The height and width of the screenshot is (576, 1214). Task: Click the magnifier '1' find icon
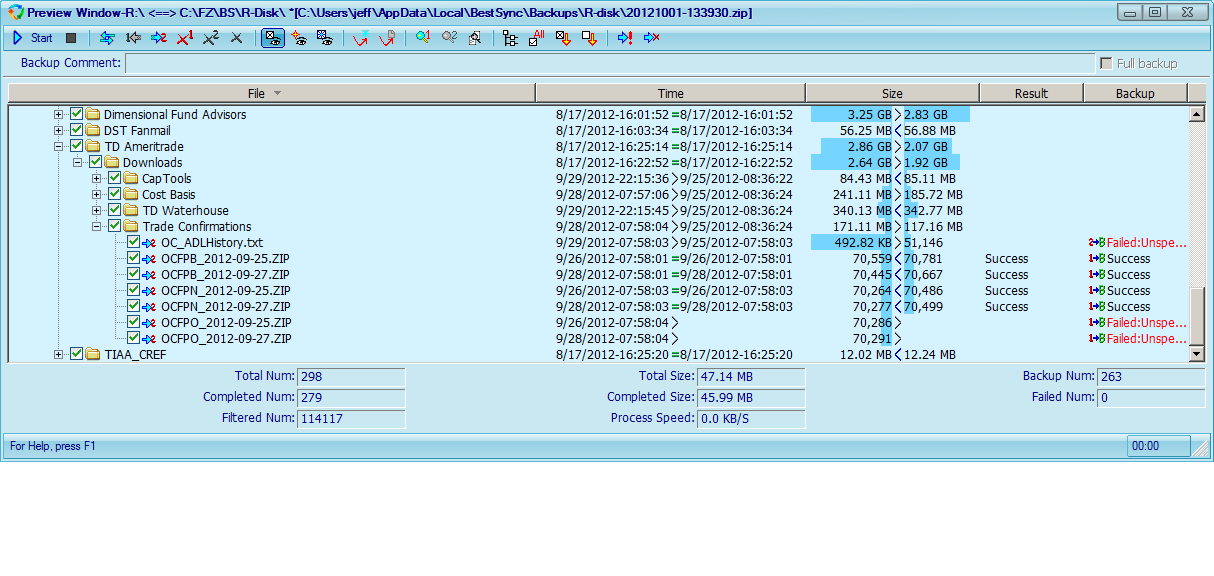[x=423, y=38]
